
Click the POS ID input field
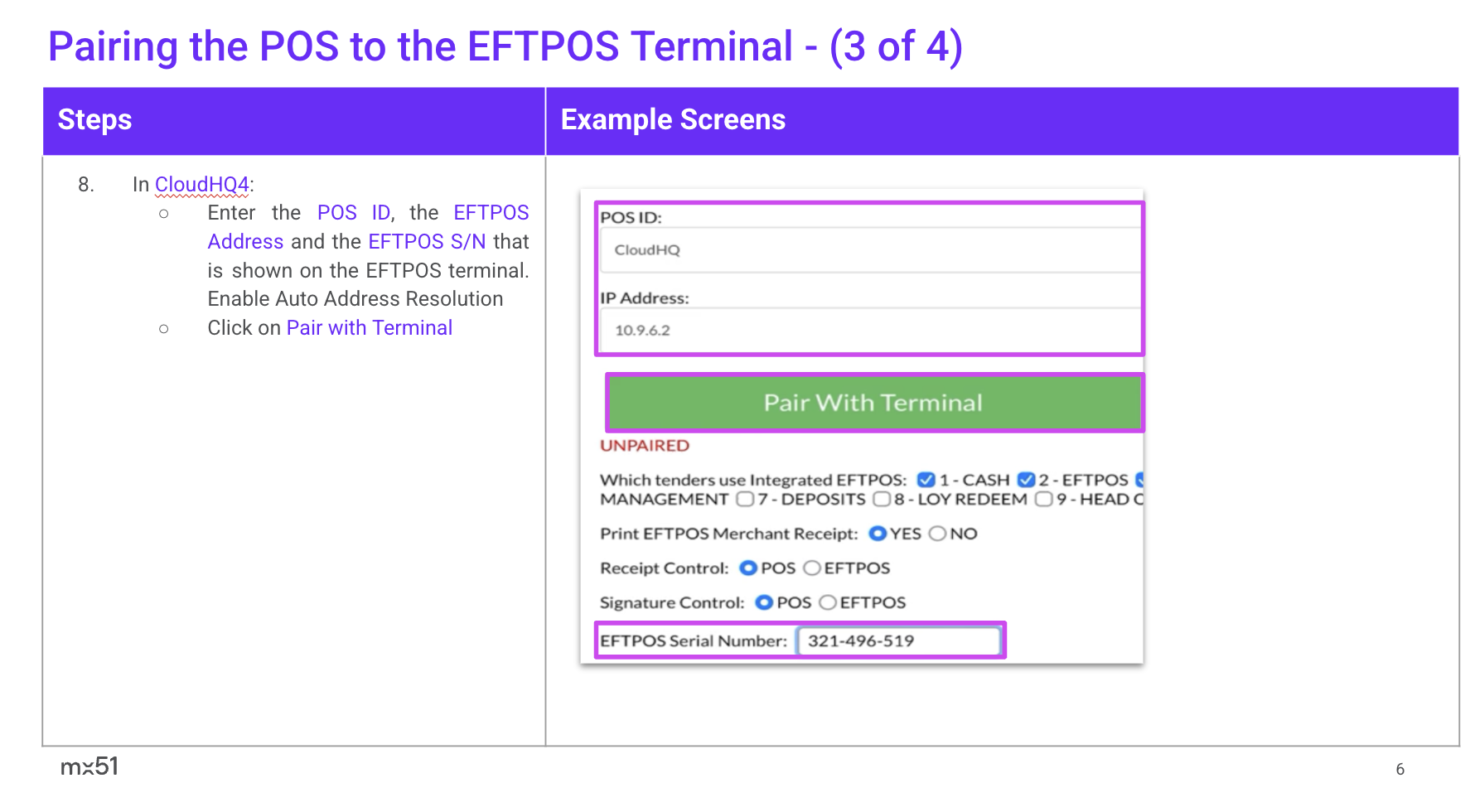[870, 250]
